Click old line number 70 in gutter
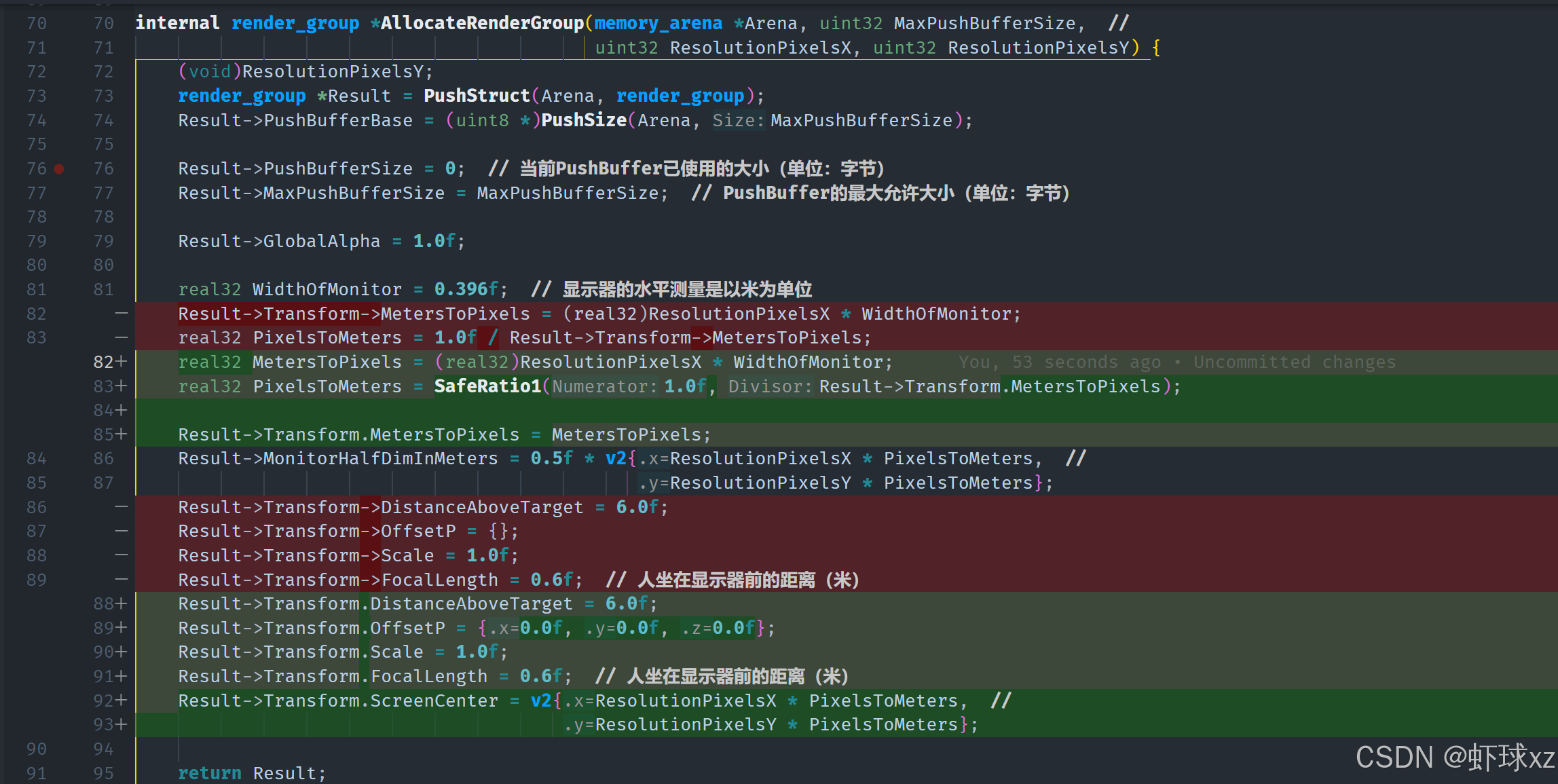1558x784 pixels. 37,23
